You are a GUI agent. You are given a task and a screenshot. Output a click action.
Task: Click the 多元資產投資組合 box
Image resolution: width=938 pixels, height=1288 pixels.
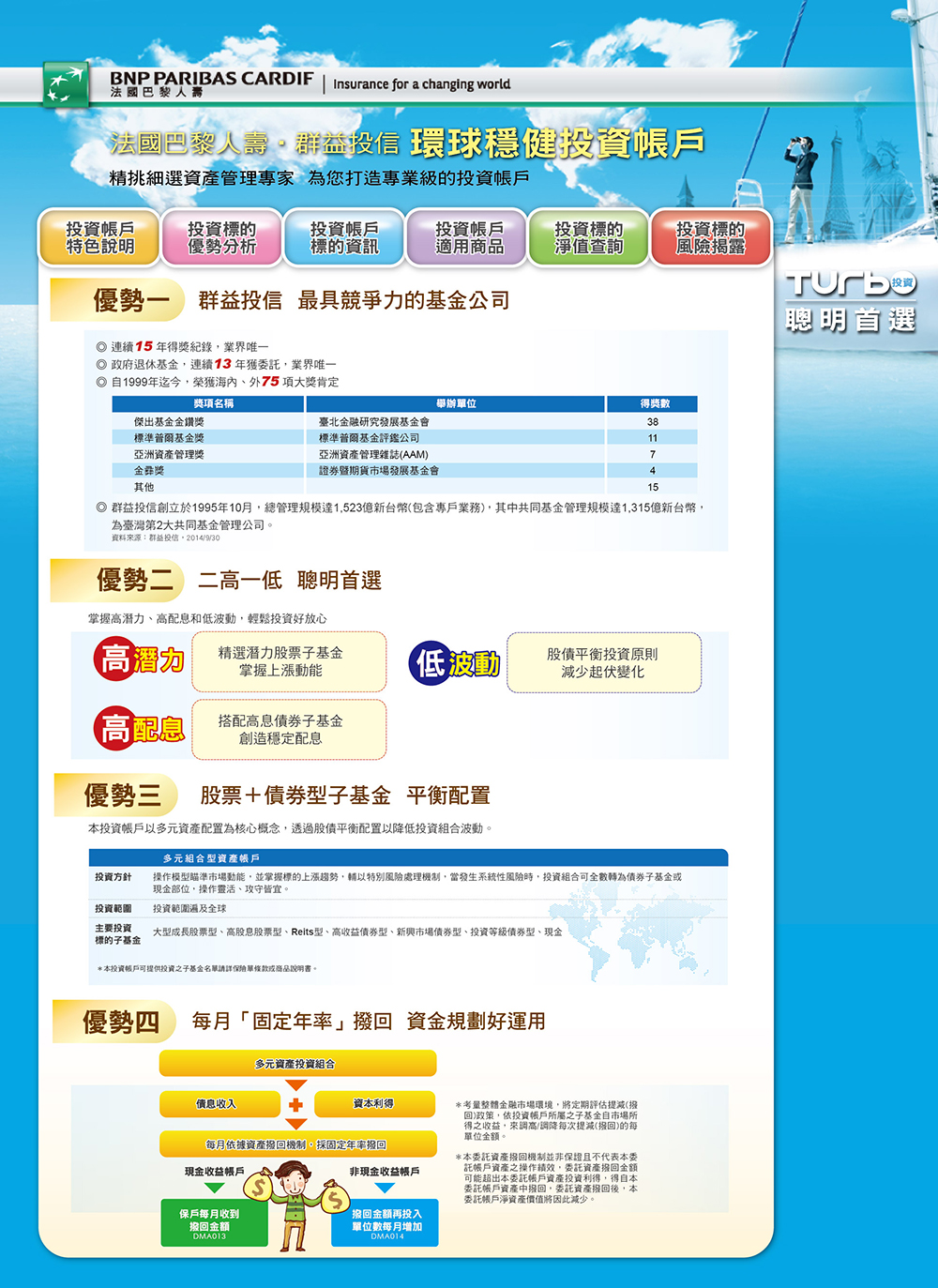pos(297,1064)
